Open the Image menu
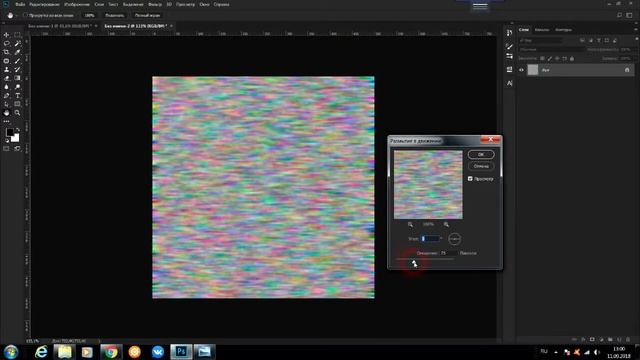Viewport: 640px width, 360px height. click(77, 4)
